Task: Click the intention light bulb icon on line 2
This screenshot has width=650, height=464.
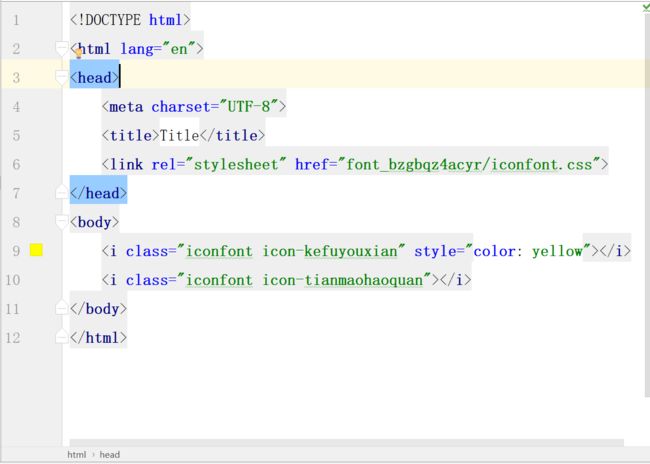Action: [78, 53]
